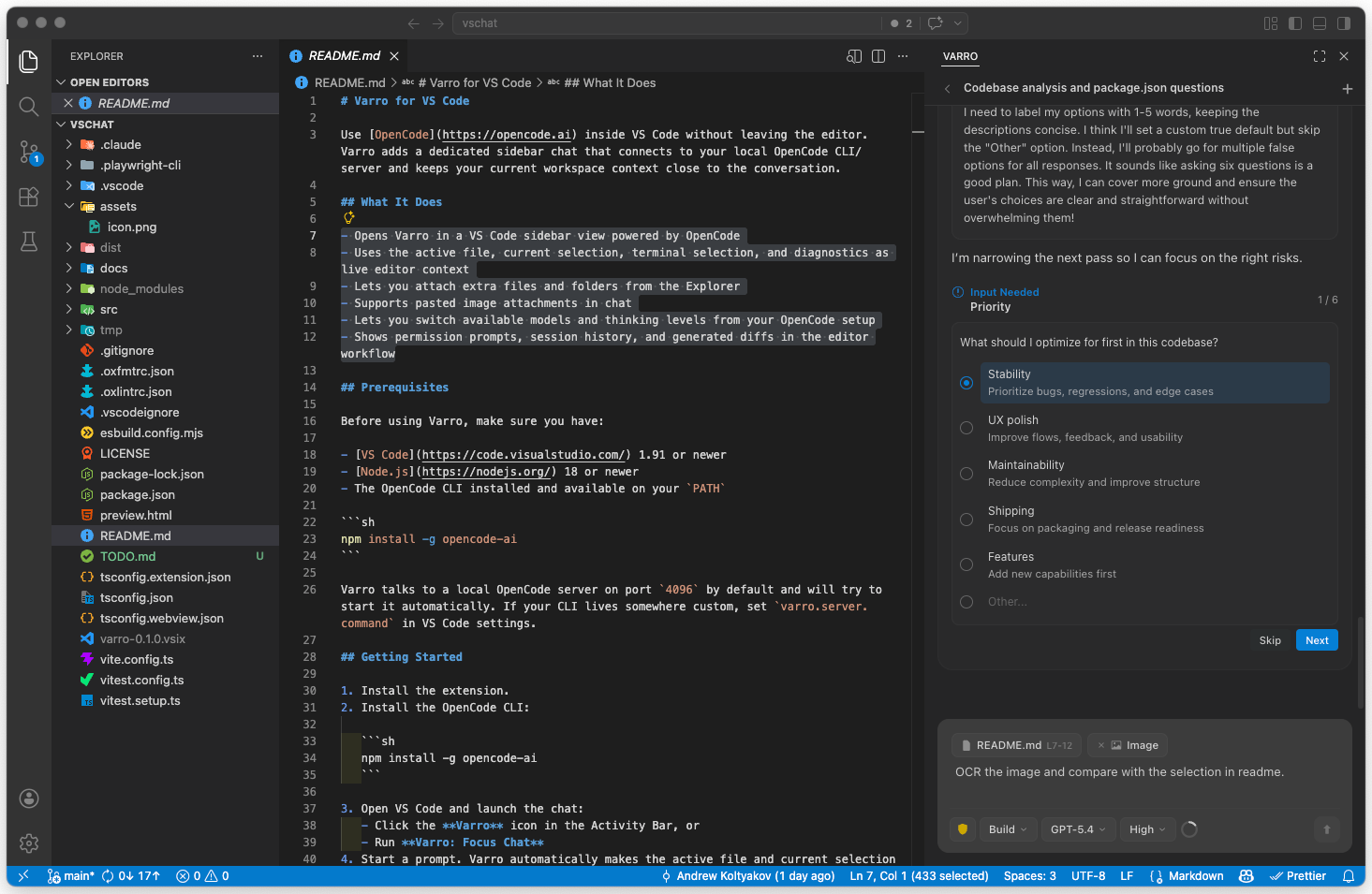Click the GitHub Copilot icon in status bar
The width and height of the screenshot is (1372, 894).
tap(1246, 875)
